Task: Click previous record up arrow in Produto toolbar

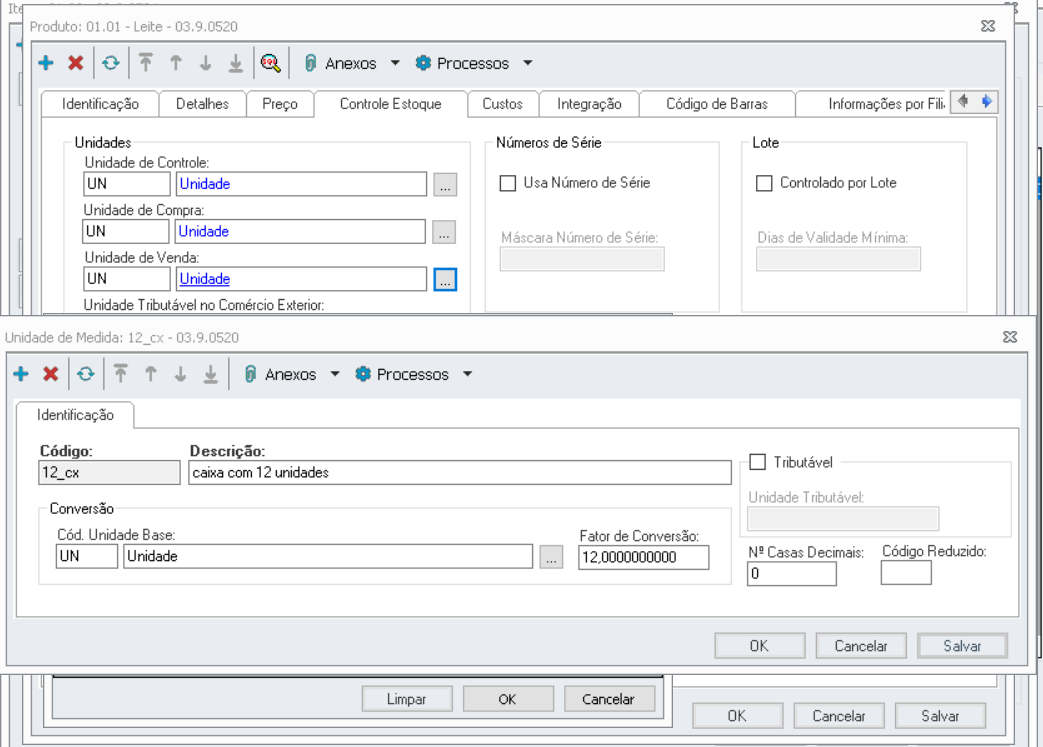Action: 176,63
